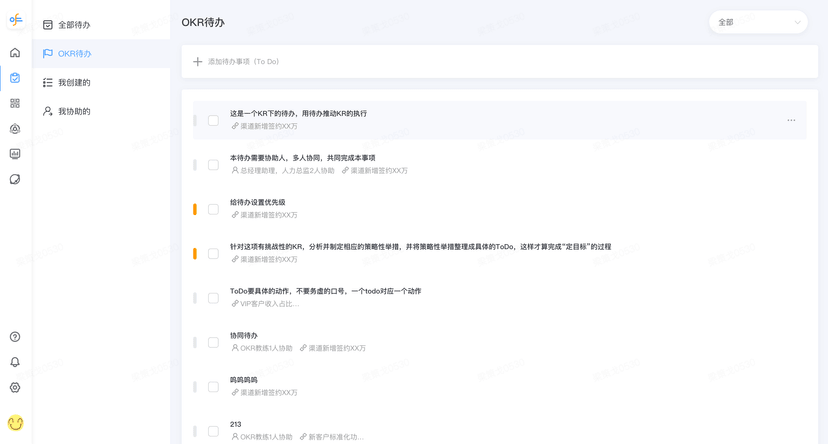This screenshot has height=444, width=828.
Task: Click person icon under '213' todo
Action: 235,437
